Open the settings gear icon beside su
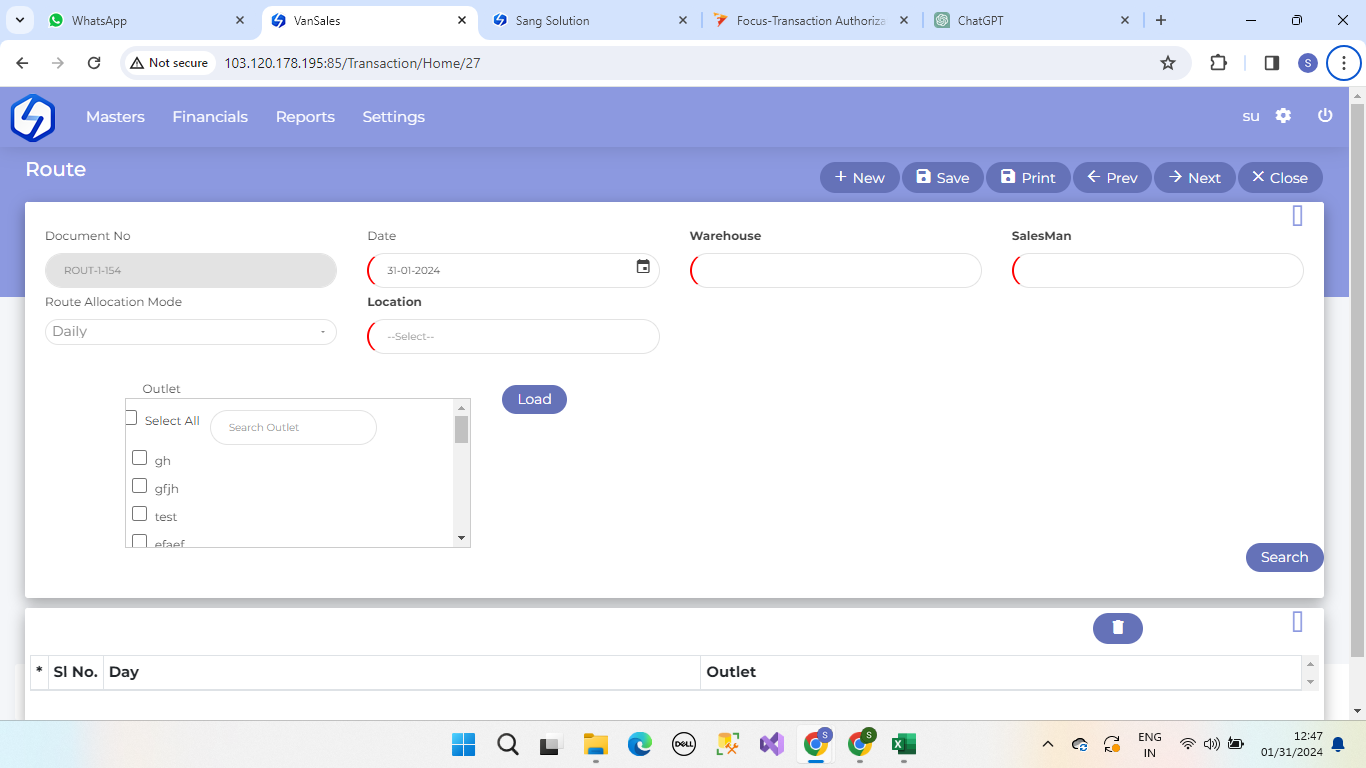Screen dimensions: 1366x768 tap(1283, 116)
